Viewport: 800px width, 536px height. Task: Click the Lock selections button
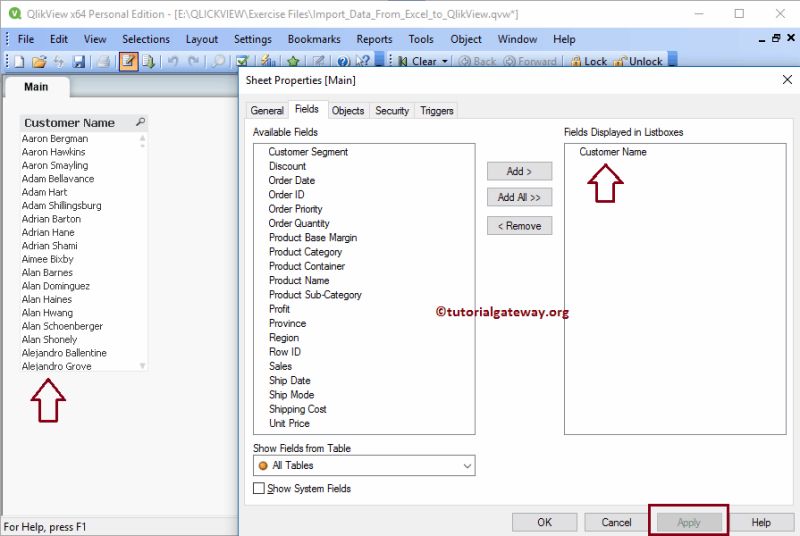[x=589, y=62]
